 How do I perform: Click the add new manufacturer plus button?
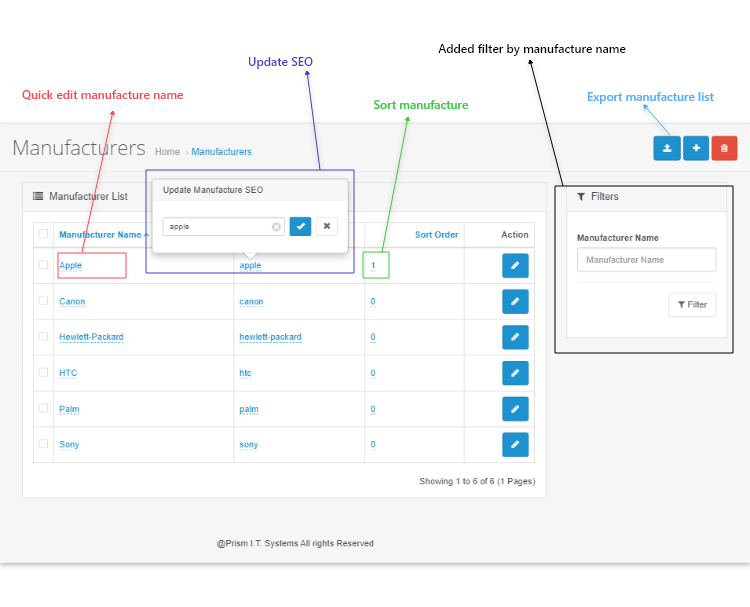696,148
